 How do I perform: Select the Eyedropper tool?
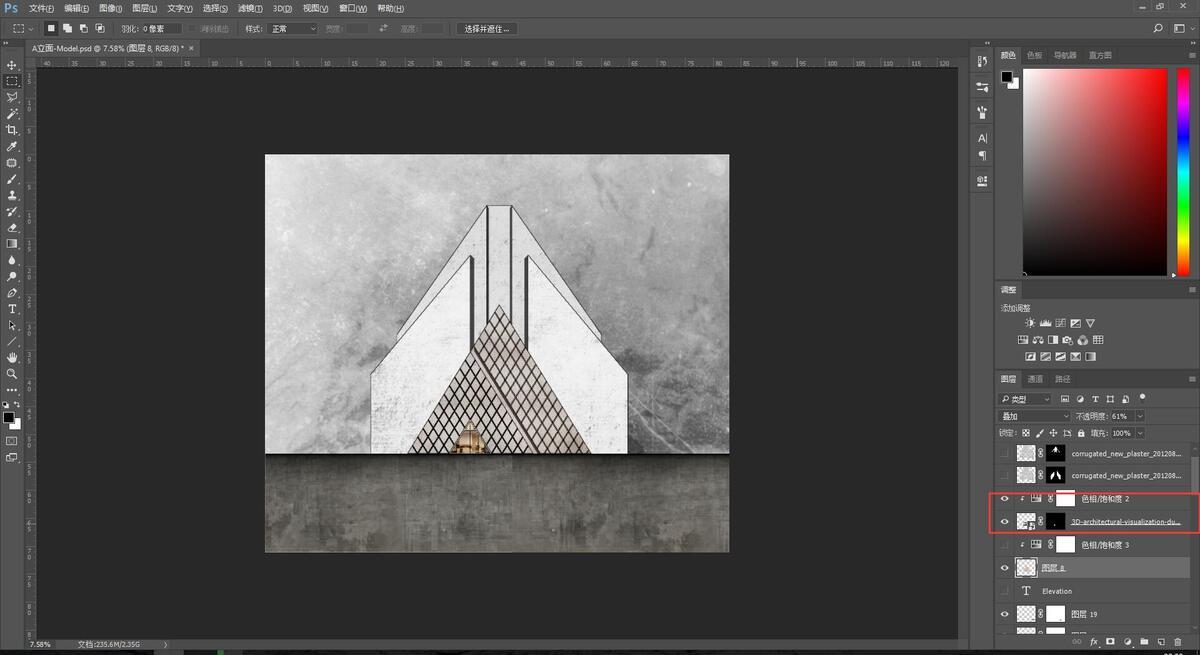pyautogui.click(x=12, y=146)
